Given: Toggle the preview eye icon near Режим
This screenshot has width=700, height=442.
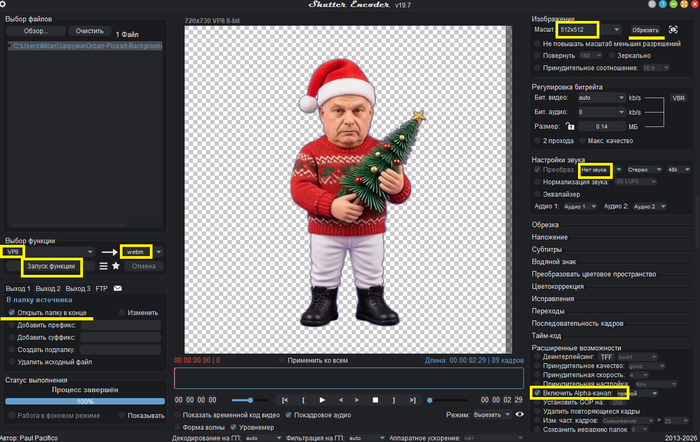Looking at the screenshot, I should coord(520,414).
